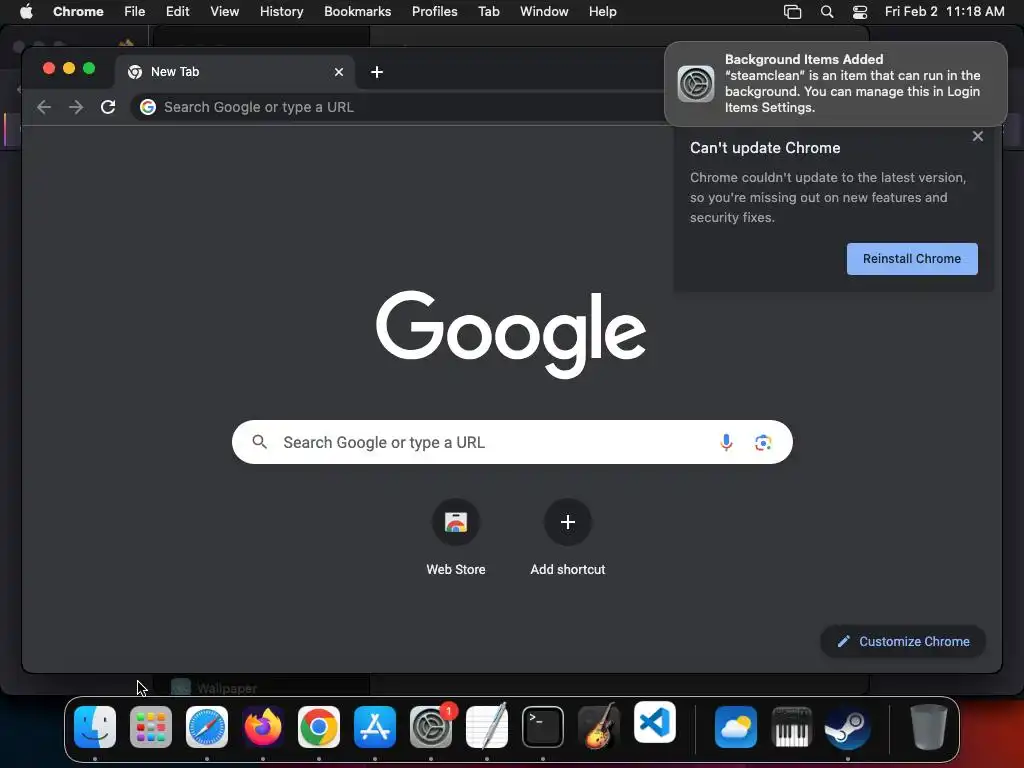The height and width of the screenshot is (768, 1024).
Task: Click the magnifier icon in search box
Action: click(259, 442)
